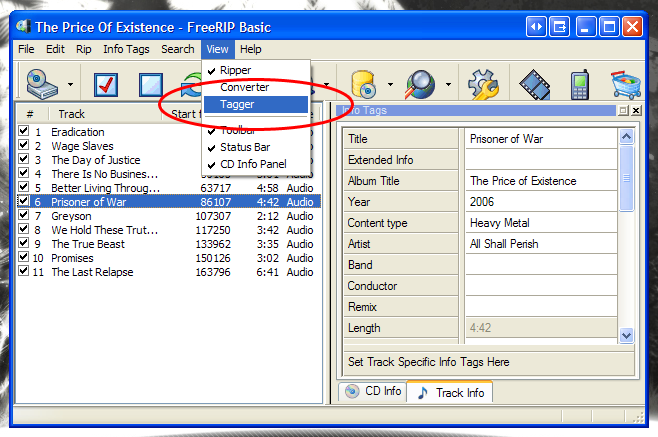This screenshot has width=658, height=437.
Task: Click the select all tracks checkmark icon
Action: [x=106, y=84]
